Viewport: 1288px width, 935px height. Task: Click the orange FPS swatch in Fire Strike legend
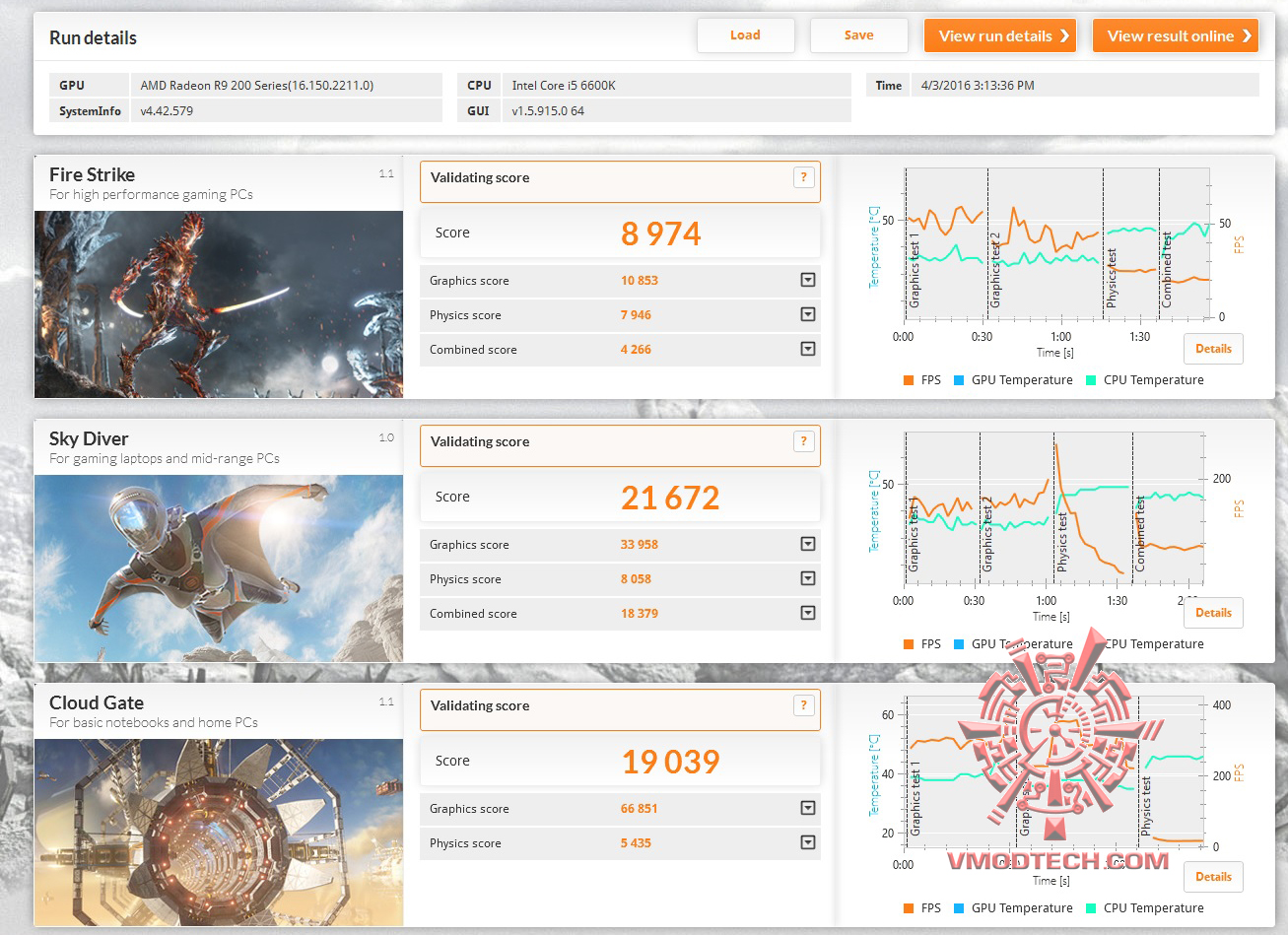[909, 380]
